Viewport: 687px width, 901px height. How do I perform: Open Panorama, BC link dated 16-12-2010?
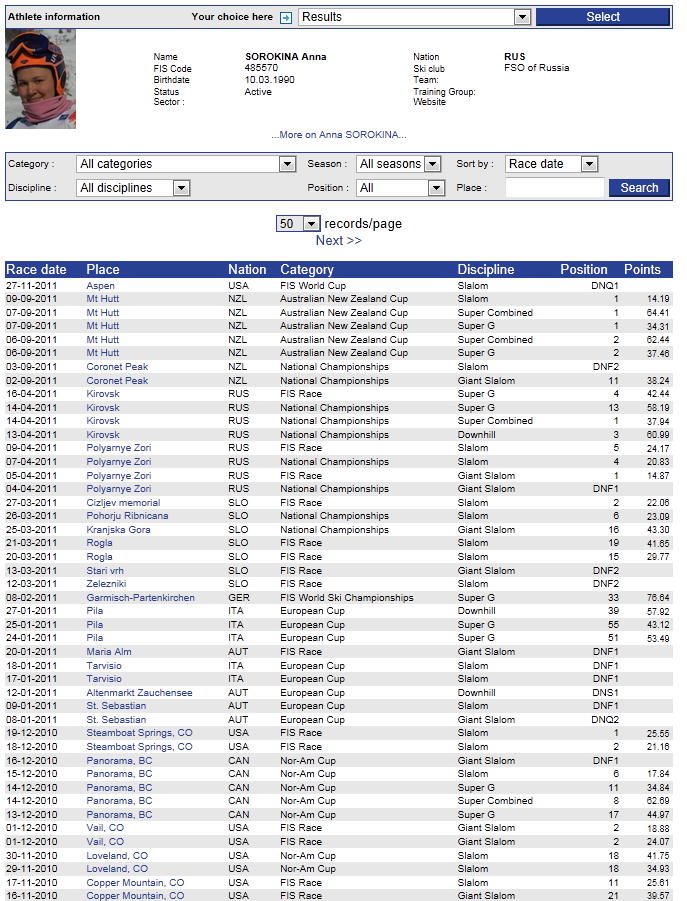pos(119,760)
